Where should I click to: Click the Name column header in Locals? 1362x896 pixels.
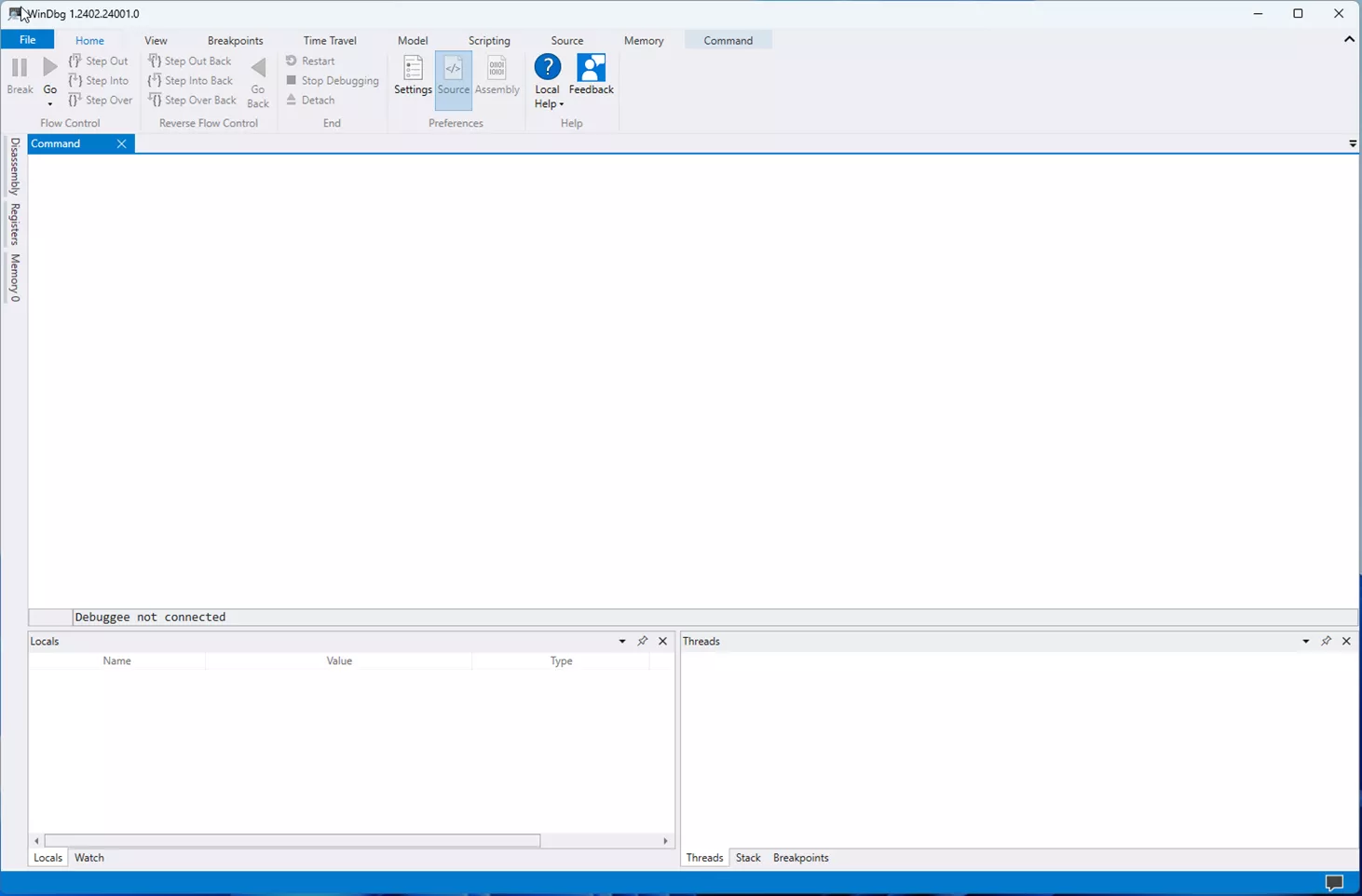[x=116, y=660]
